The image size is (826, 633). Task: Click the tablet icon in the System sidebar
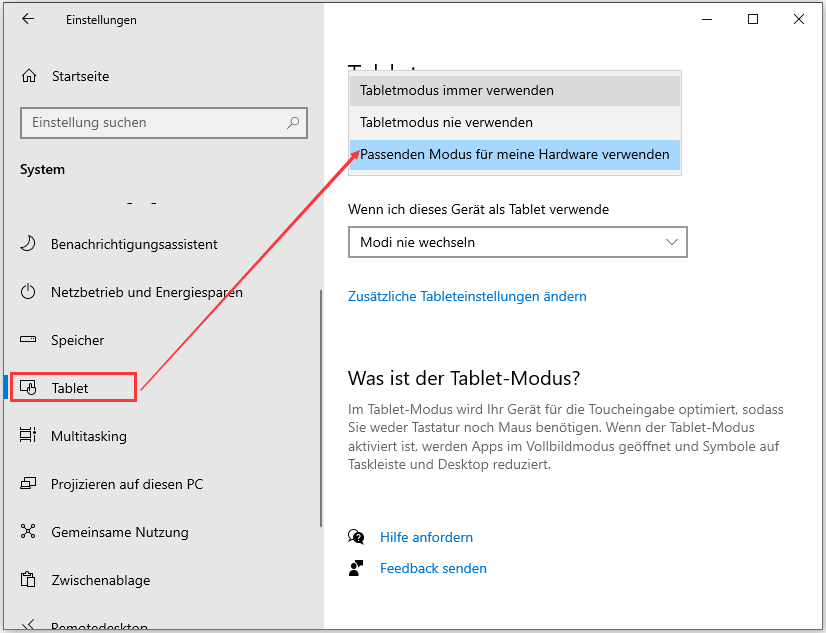click(30, 387)
